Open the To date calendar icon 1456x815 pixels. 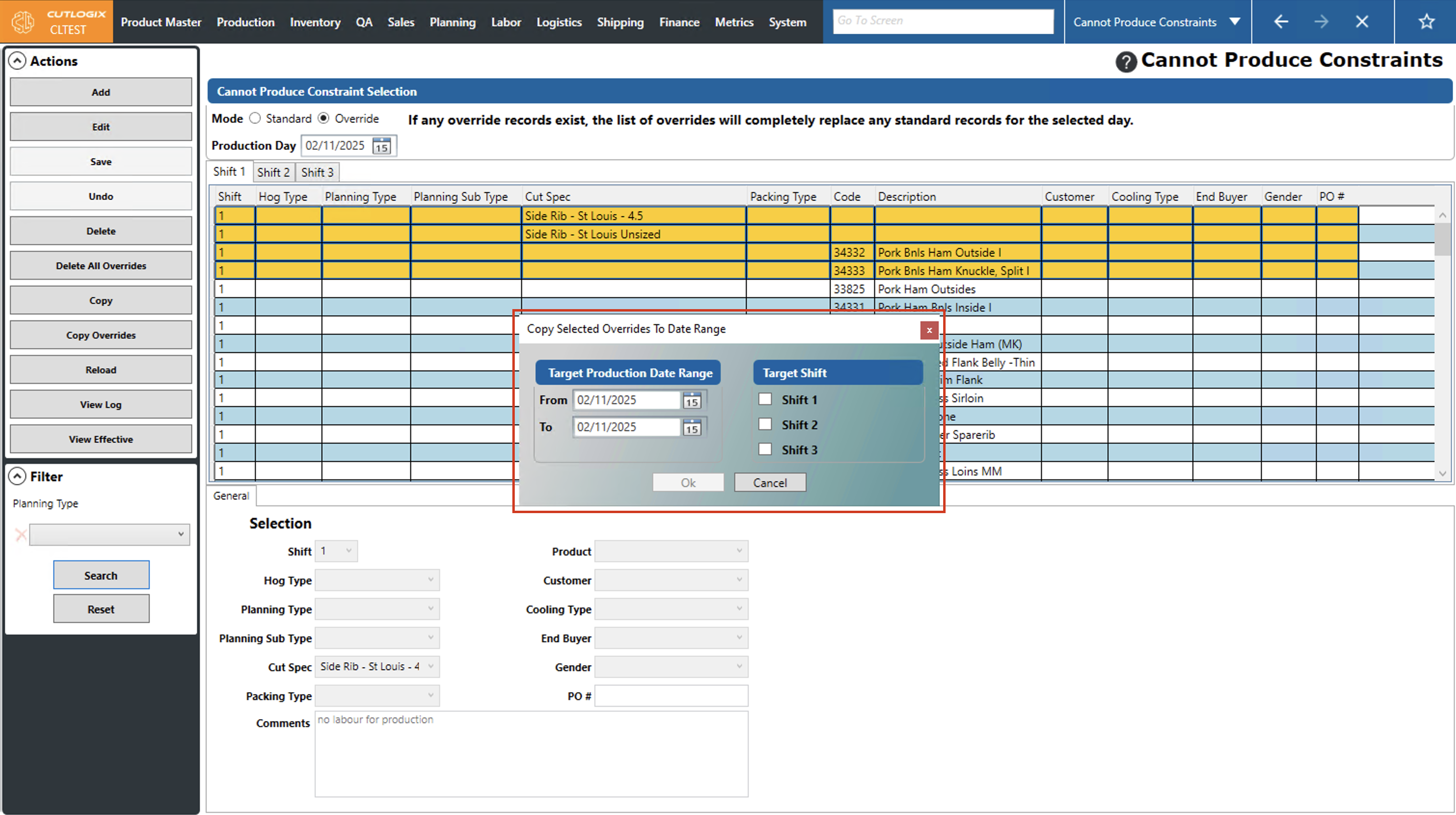click(692, 428)
